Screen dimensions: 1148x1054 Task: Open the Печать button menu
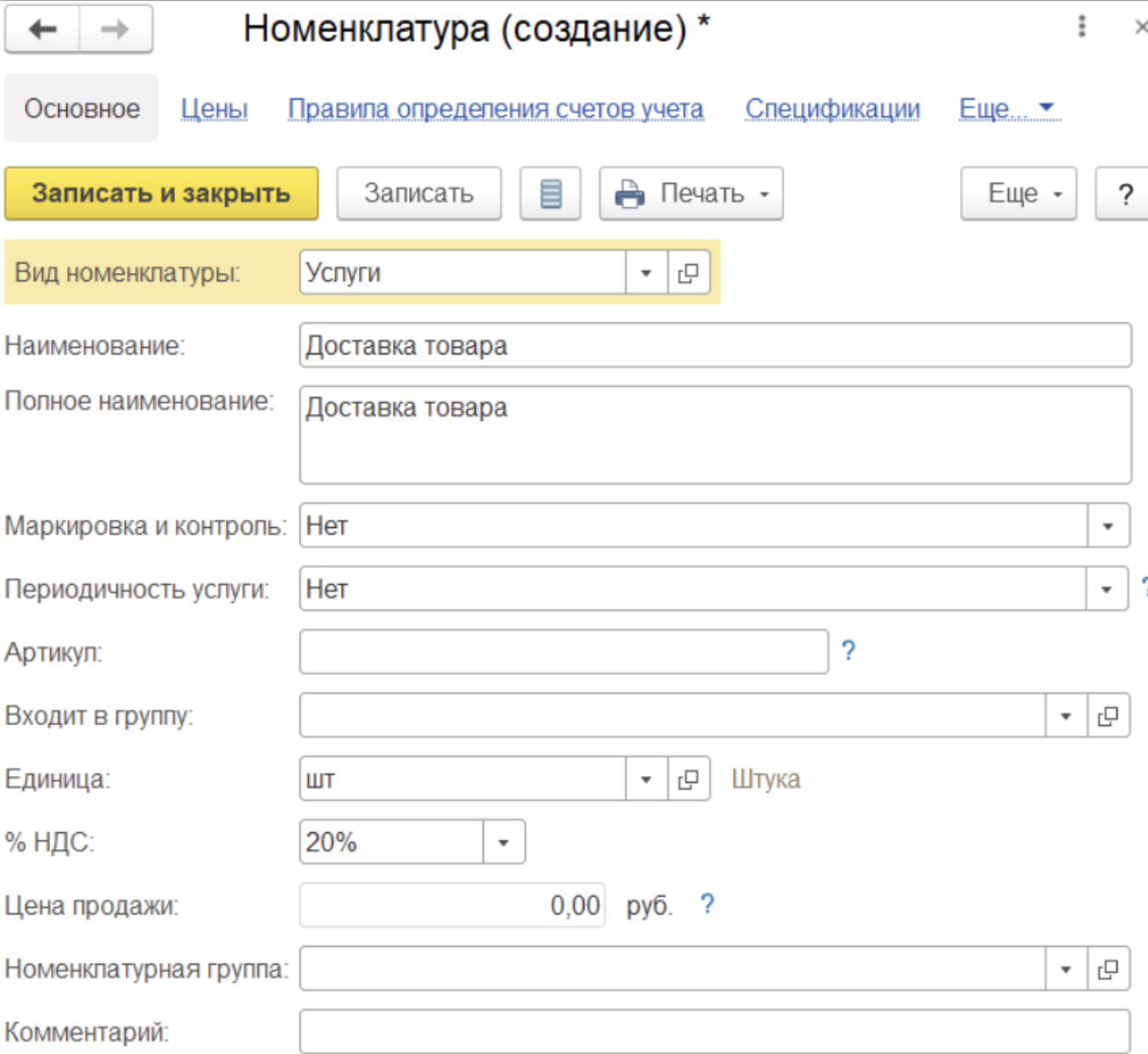pyautogui.click(x=691, y=194)
